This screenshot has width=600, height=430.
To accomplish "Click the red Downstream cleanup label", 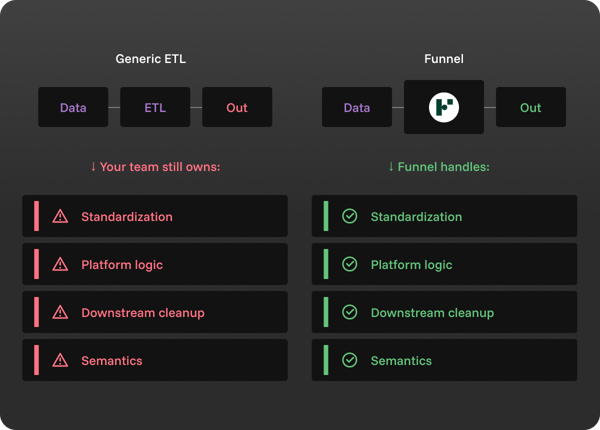I will pos(143,313).
